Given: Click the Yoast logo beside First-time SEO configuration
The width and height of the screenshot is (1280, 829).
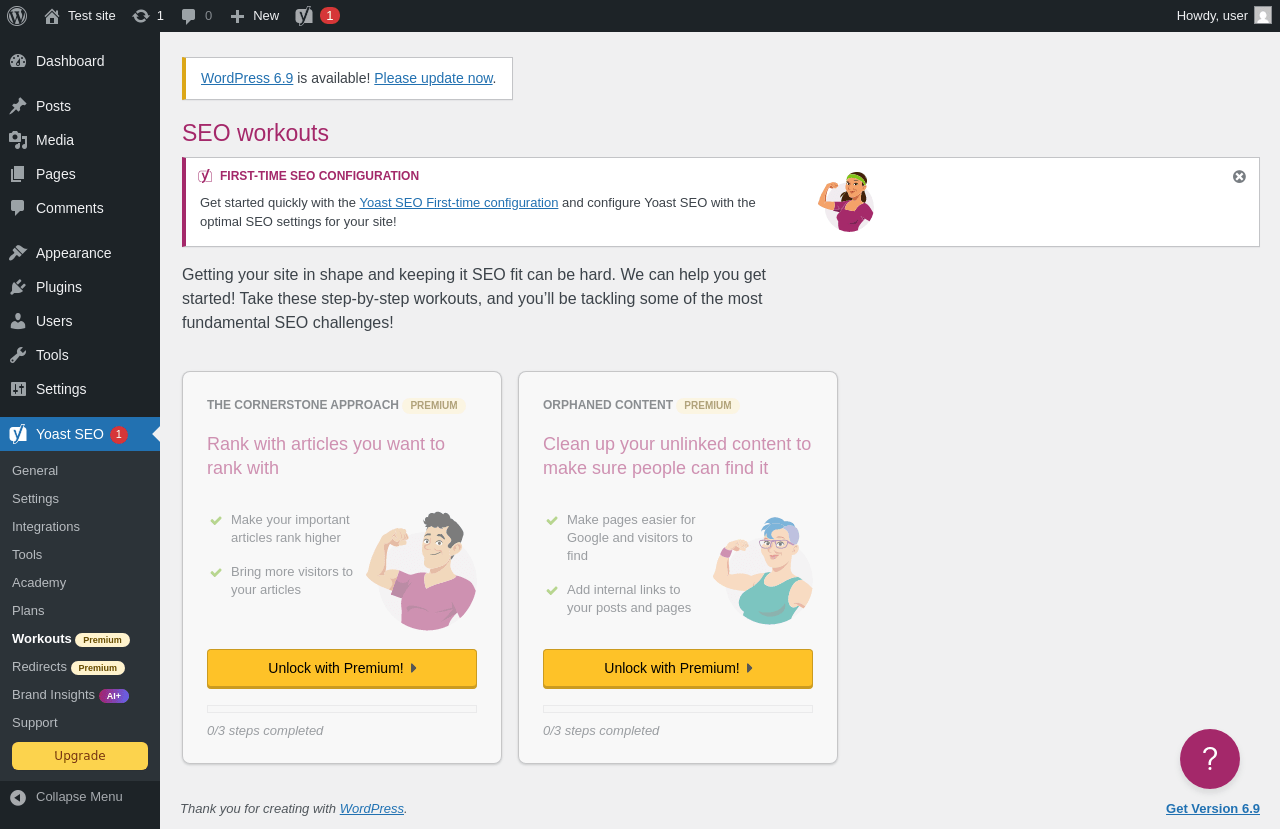Looking at the screenshot, I should (205, 176).
